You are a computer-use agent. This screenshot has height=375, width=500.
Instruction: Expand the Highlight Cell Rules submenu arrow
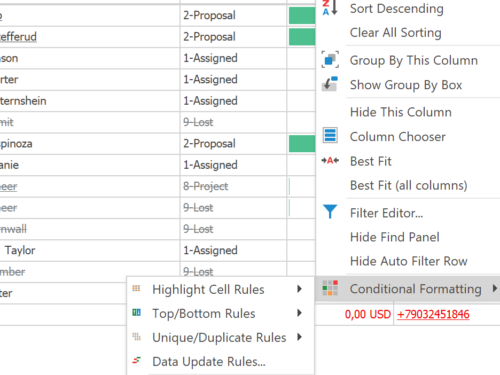299,289
